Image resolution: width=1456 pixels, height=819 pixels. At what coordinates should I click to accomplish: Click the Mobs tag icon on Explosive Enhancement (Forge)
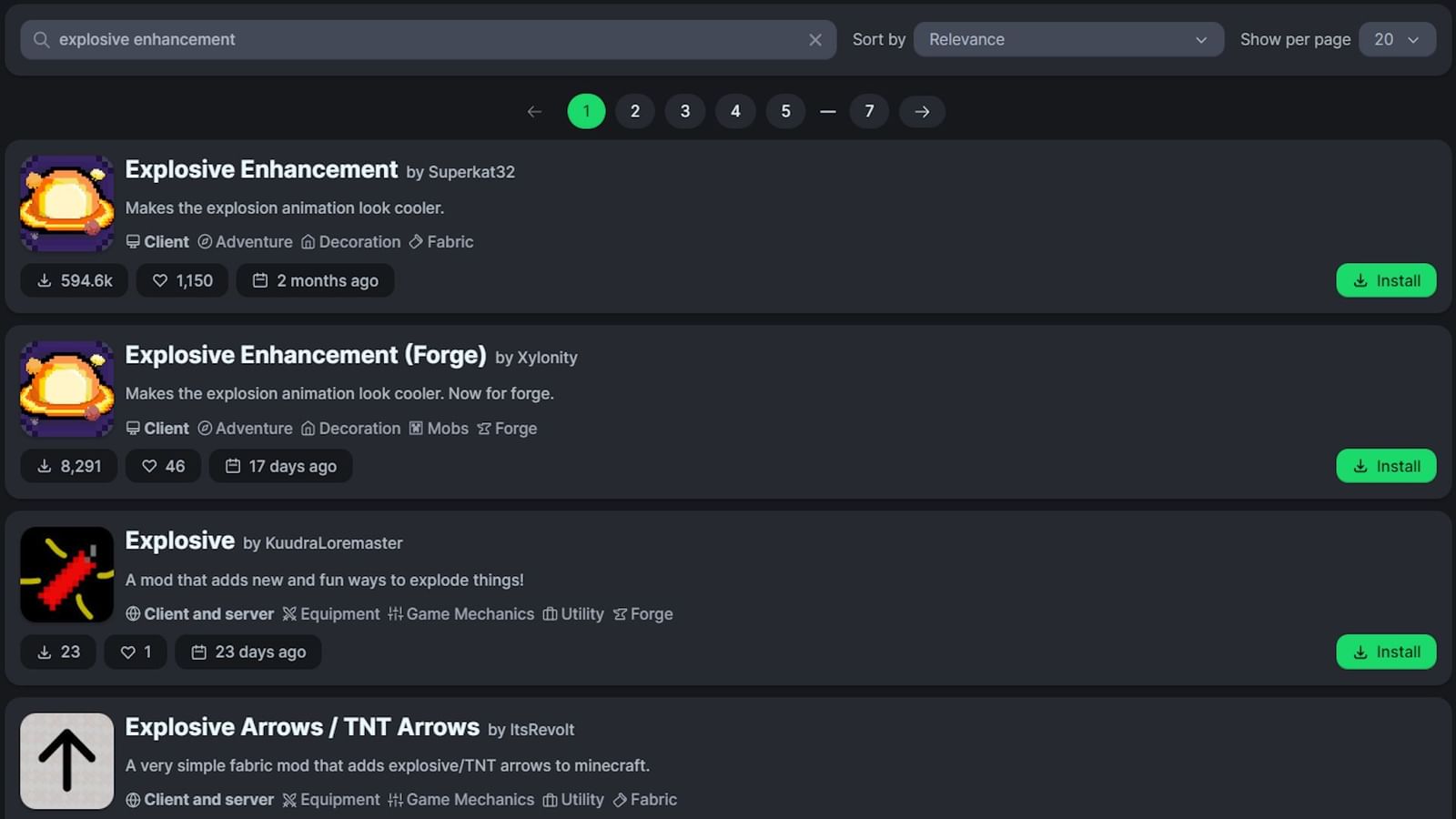coord(416,428)
